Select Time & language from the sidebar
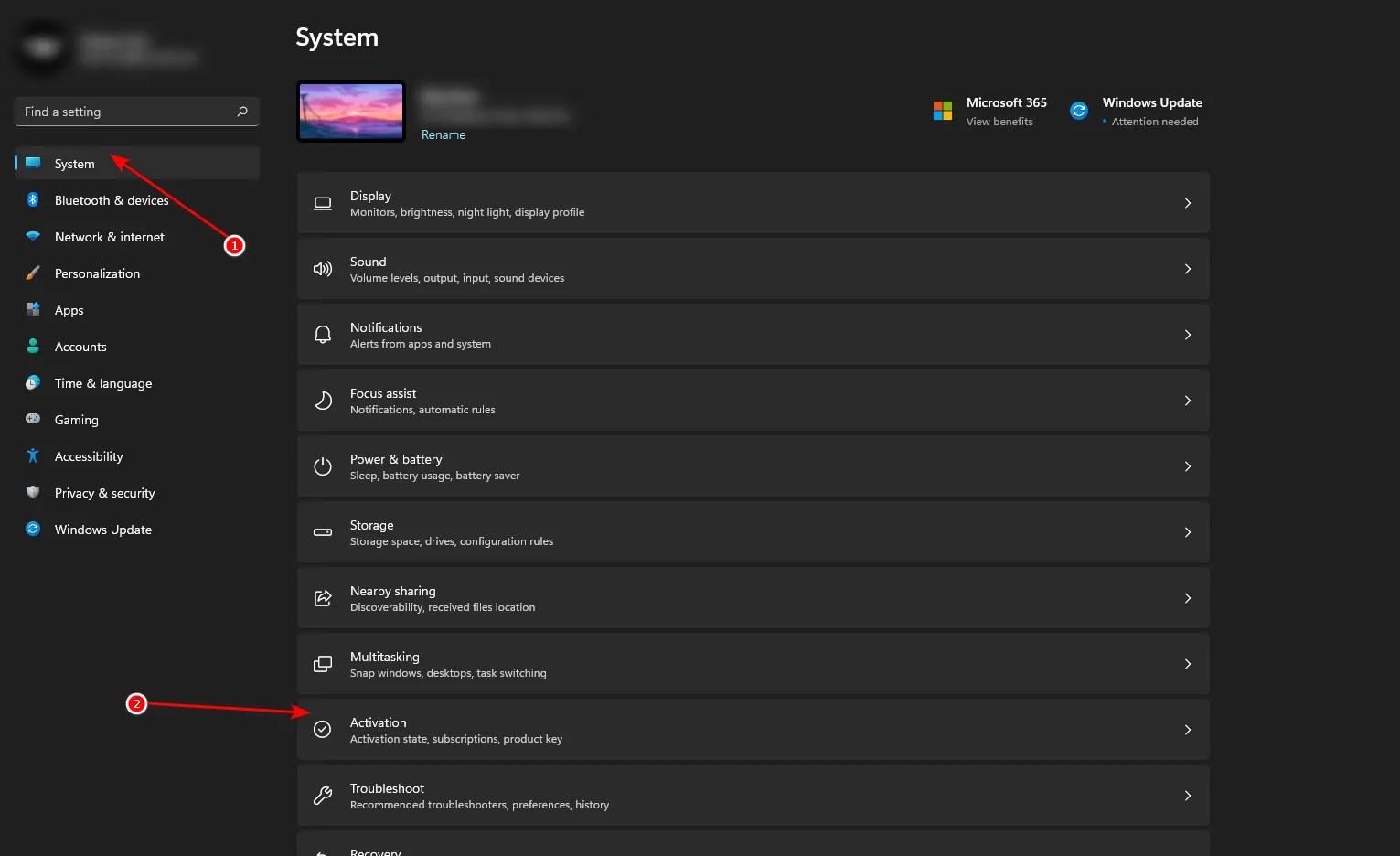Screen dimensions: 1400x856 click(102, 382)
